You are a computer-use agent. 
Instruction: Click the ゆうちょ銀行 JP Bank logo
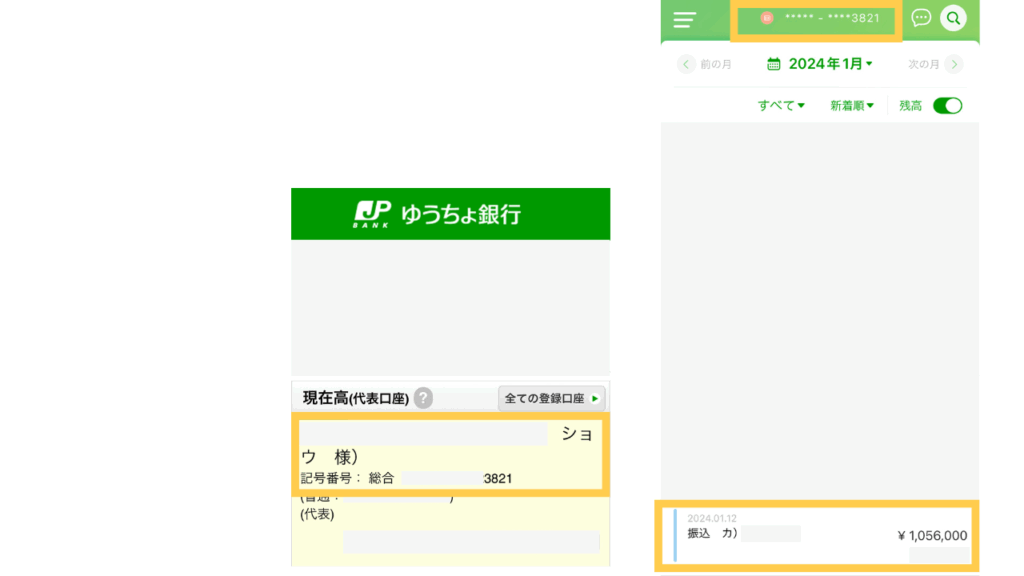pos(437,214)
